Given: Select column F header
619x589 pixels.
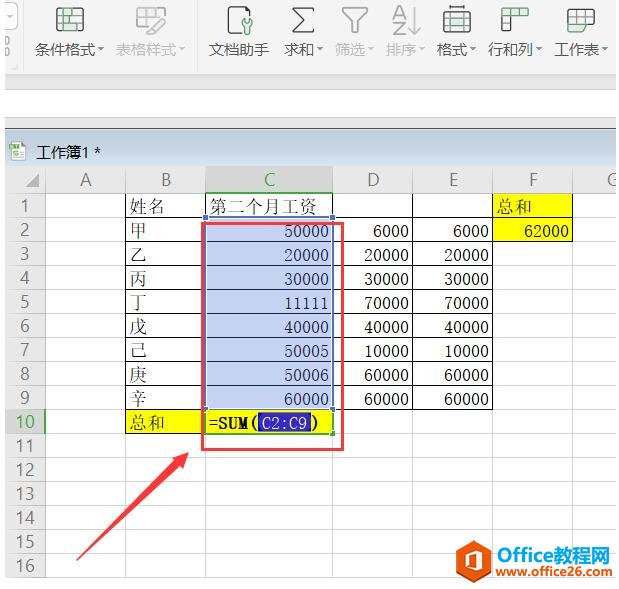Looking at the screenshot, I should [x=533, y=180].
